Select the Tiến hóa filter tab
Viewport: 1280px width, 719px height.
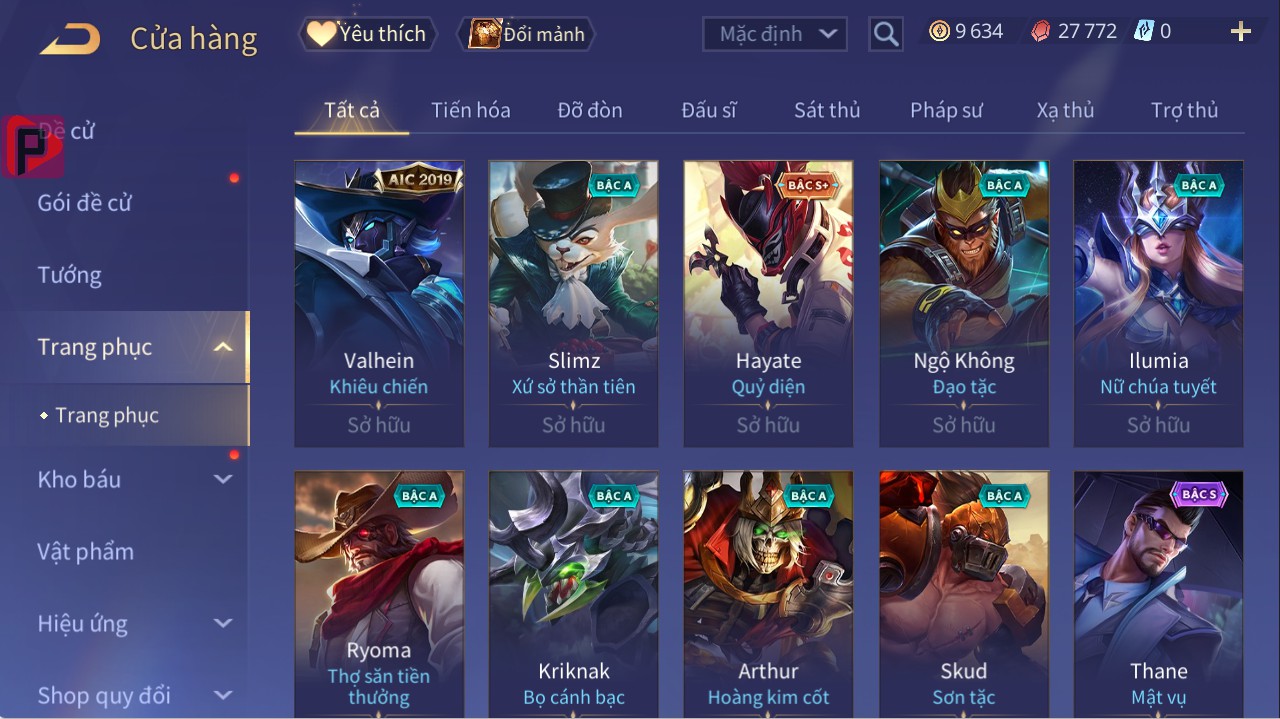point(471,110)
